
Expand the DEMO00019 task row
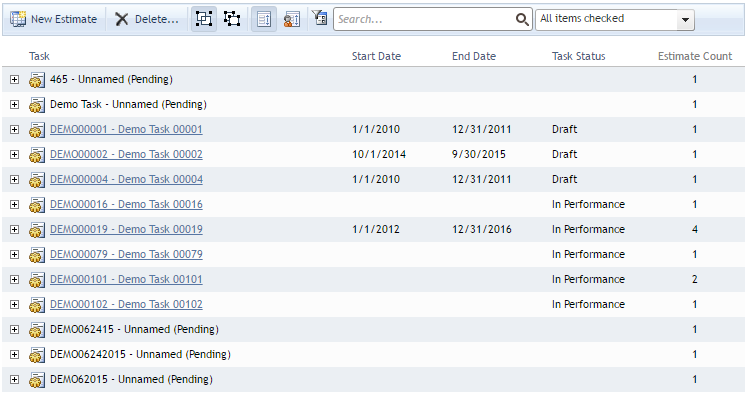coord(14,229)
